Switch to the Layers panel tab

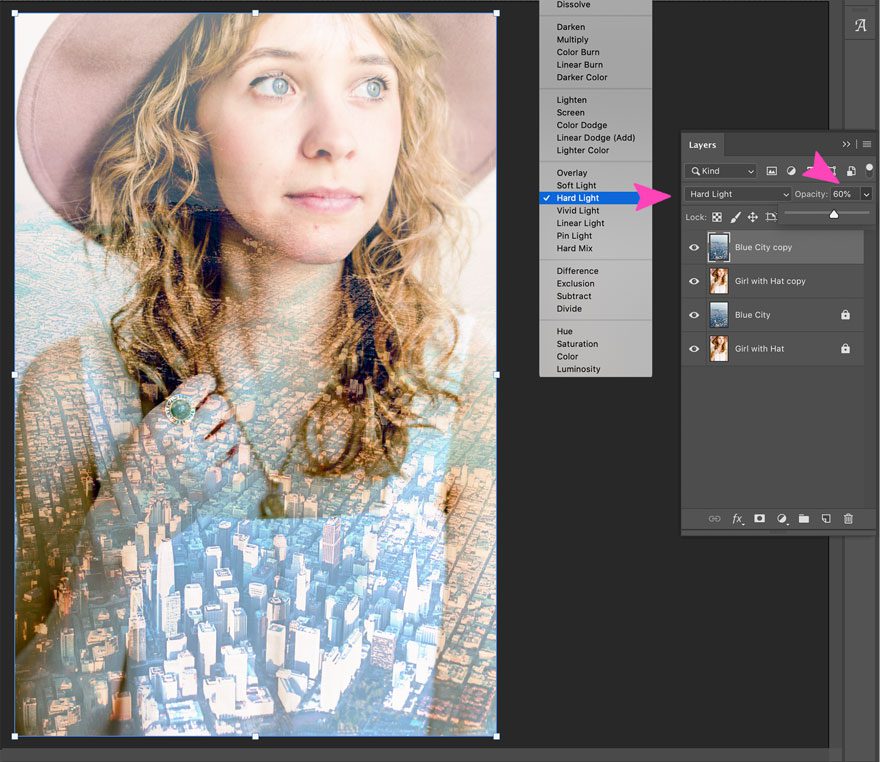[x=702, y=144]
